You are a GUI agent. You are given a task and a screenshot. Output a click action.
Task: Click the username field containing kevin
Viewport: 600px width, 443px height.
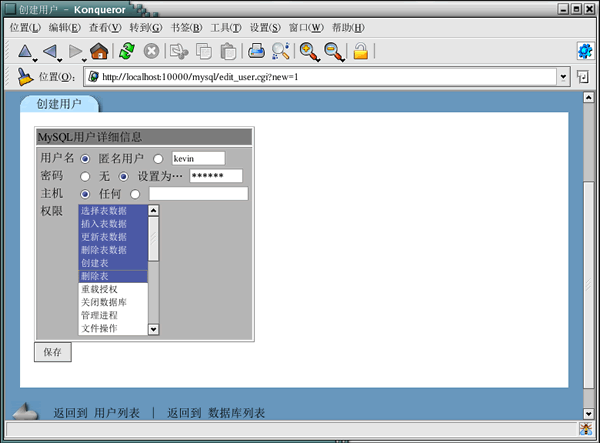click(198, 158)
